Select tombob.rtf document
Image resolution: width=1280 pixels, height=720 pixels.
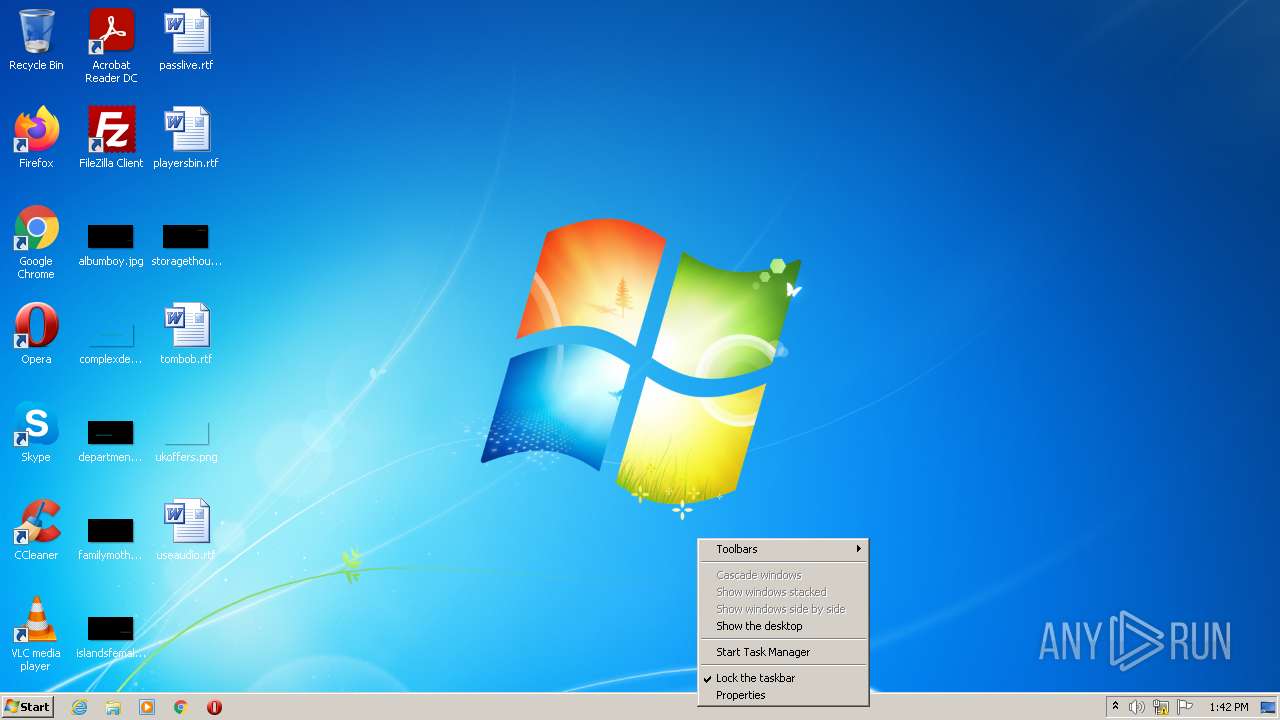click(186, 334)
